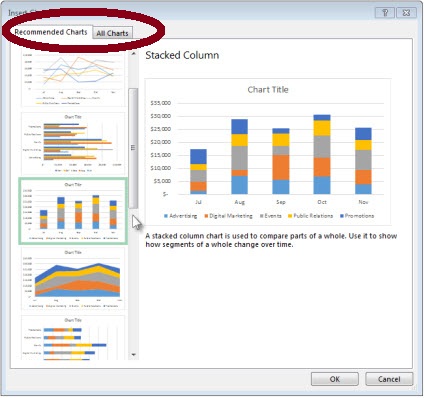Confirm with the OK button
This screenshot has width=425, height=398.
click(x=335, y=379)
